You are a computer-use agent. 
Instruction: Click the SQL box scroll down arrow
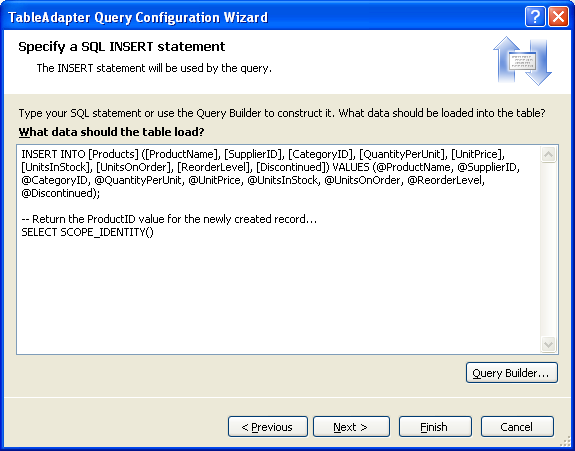tap(548, 344)
